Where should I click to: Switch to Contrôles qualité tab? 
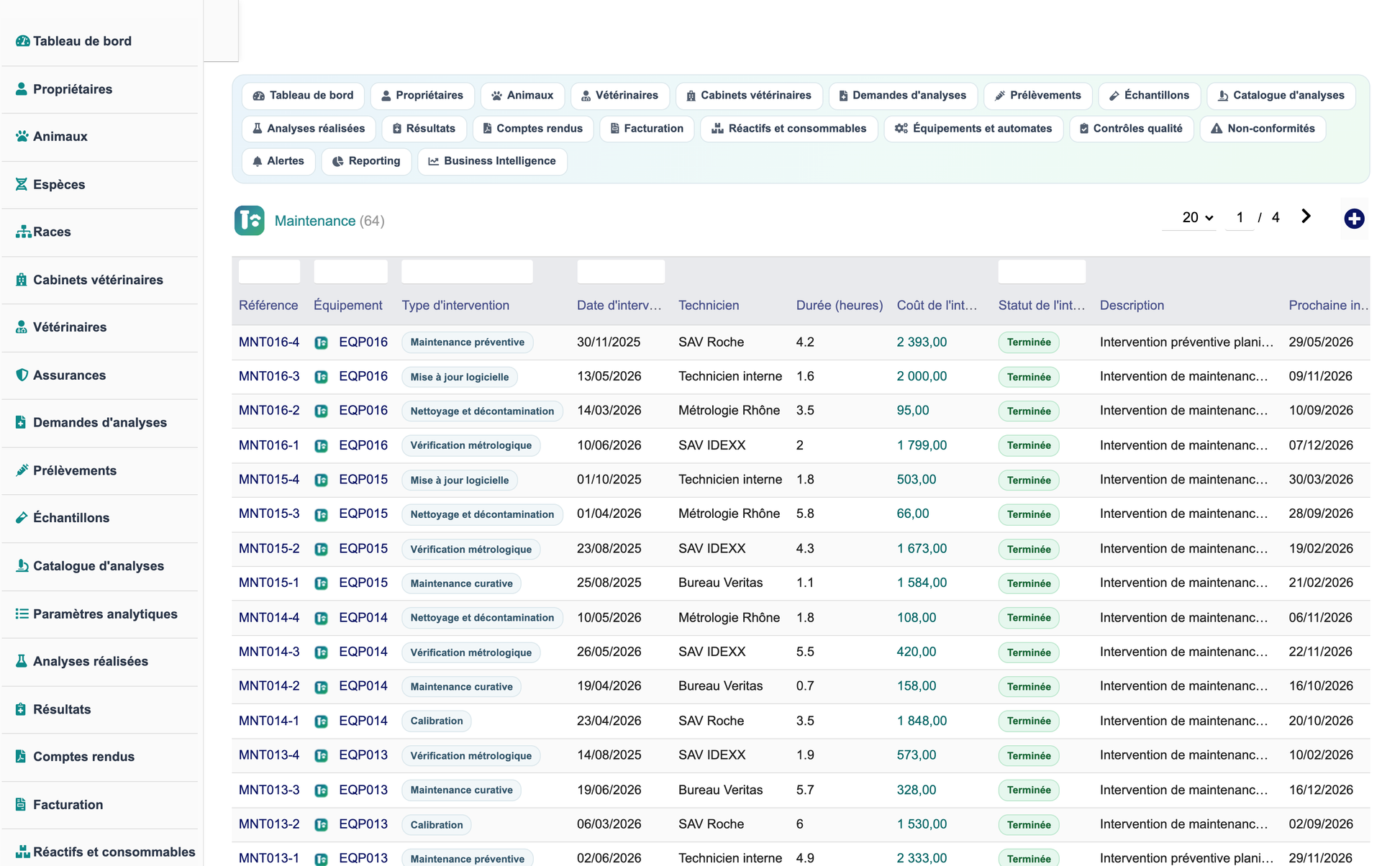coord(1131,129)
